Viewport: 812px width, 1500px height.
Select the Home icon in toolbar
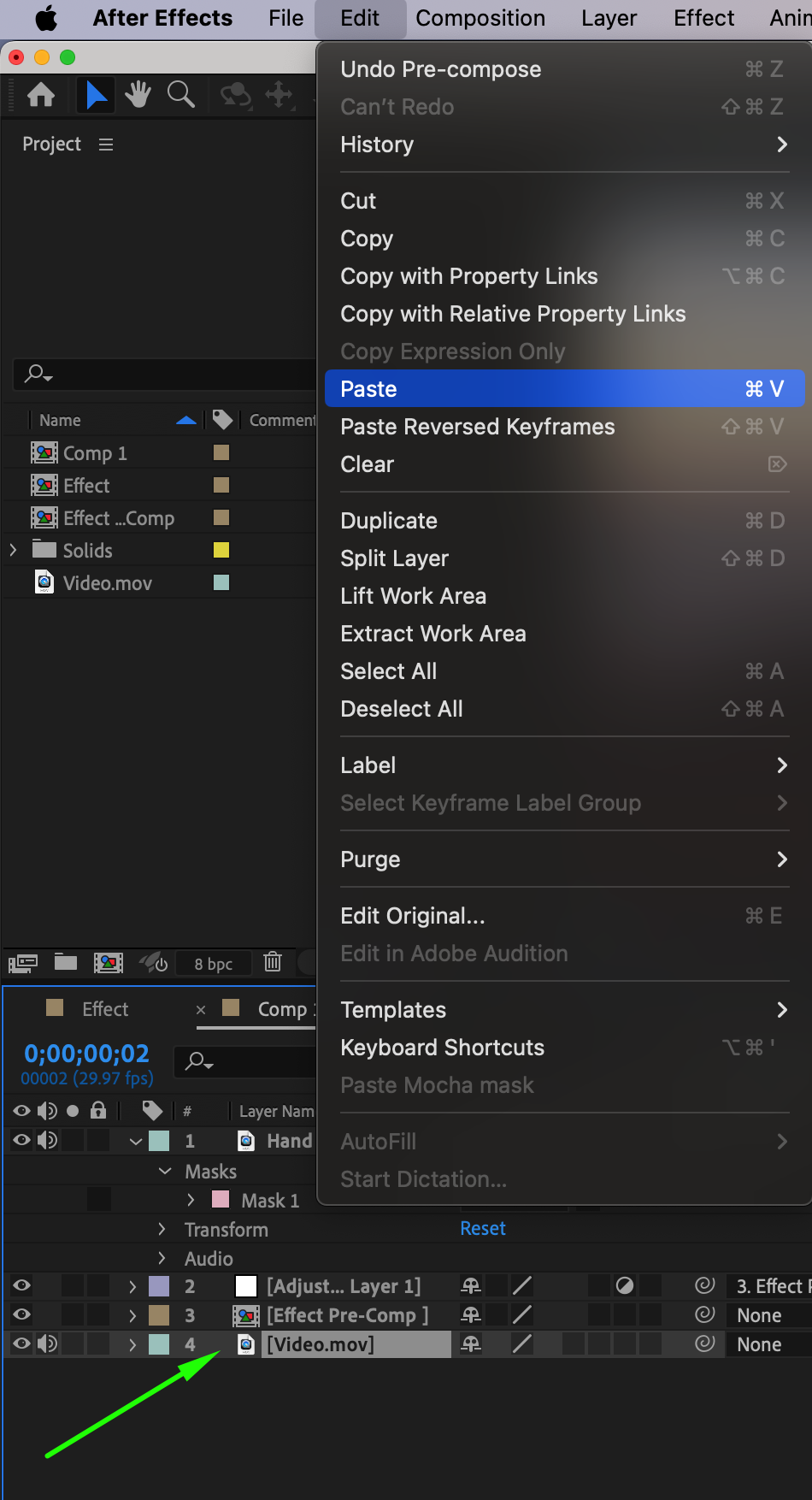(41, 95)
